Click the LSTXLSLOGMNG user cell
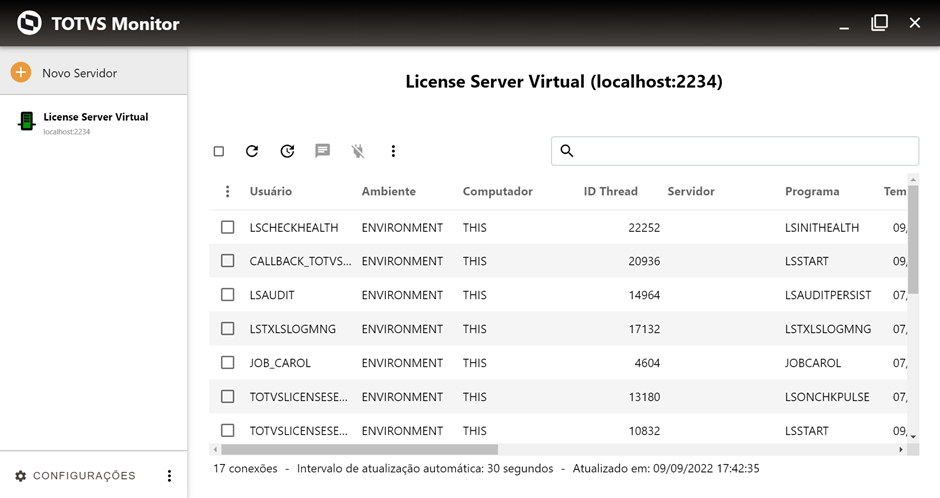The width and height of the screenshot is (940, 498). tap(293, 329)
